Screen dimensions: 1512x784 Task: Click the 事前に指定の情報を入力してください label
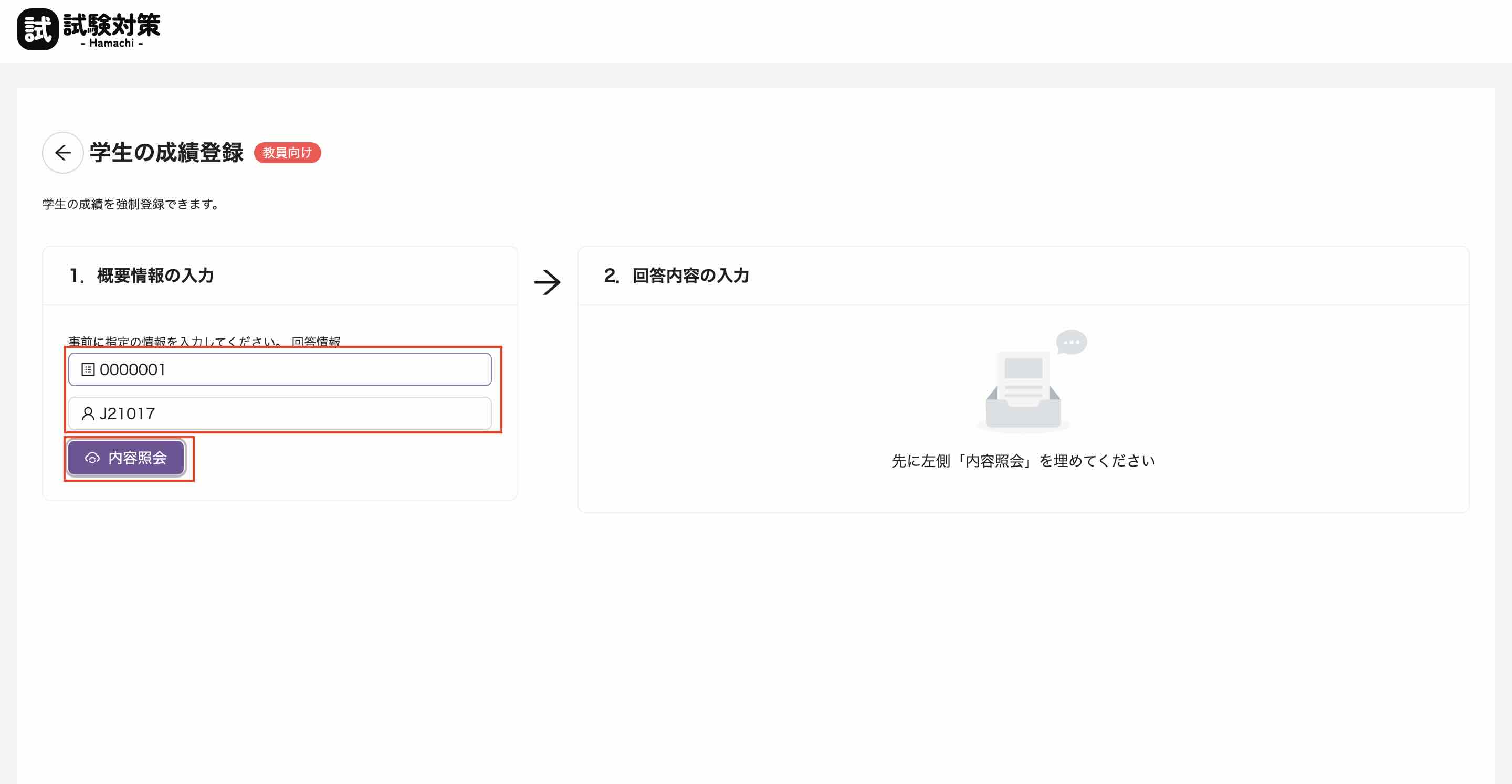click(x=175, y=341)
